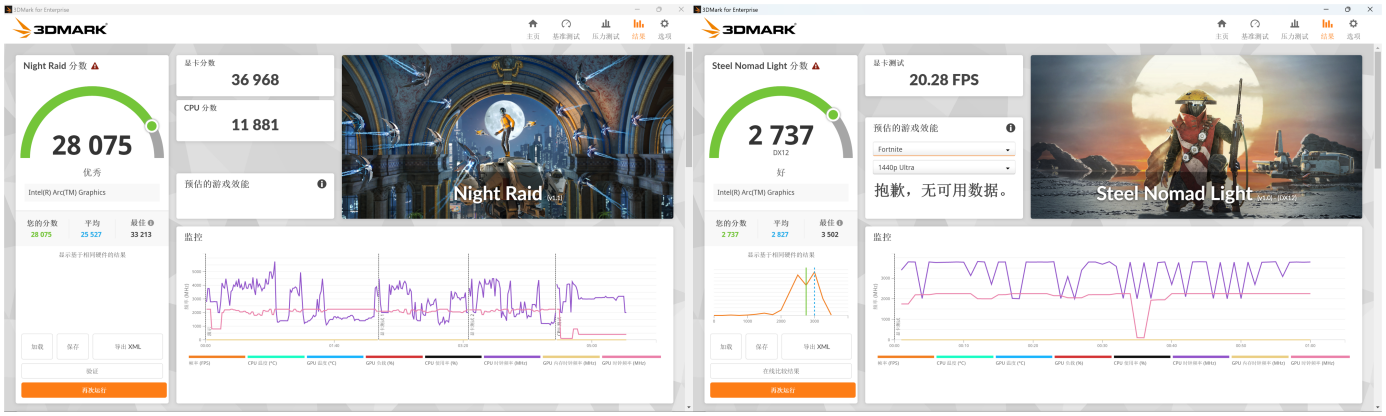The width and height of the screenshot is (1386, 416).
Task: Click Intel(R) Arc(TM) Graphics in Steel Nomad Light window
Action: [x=756, y=192]
